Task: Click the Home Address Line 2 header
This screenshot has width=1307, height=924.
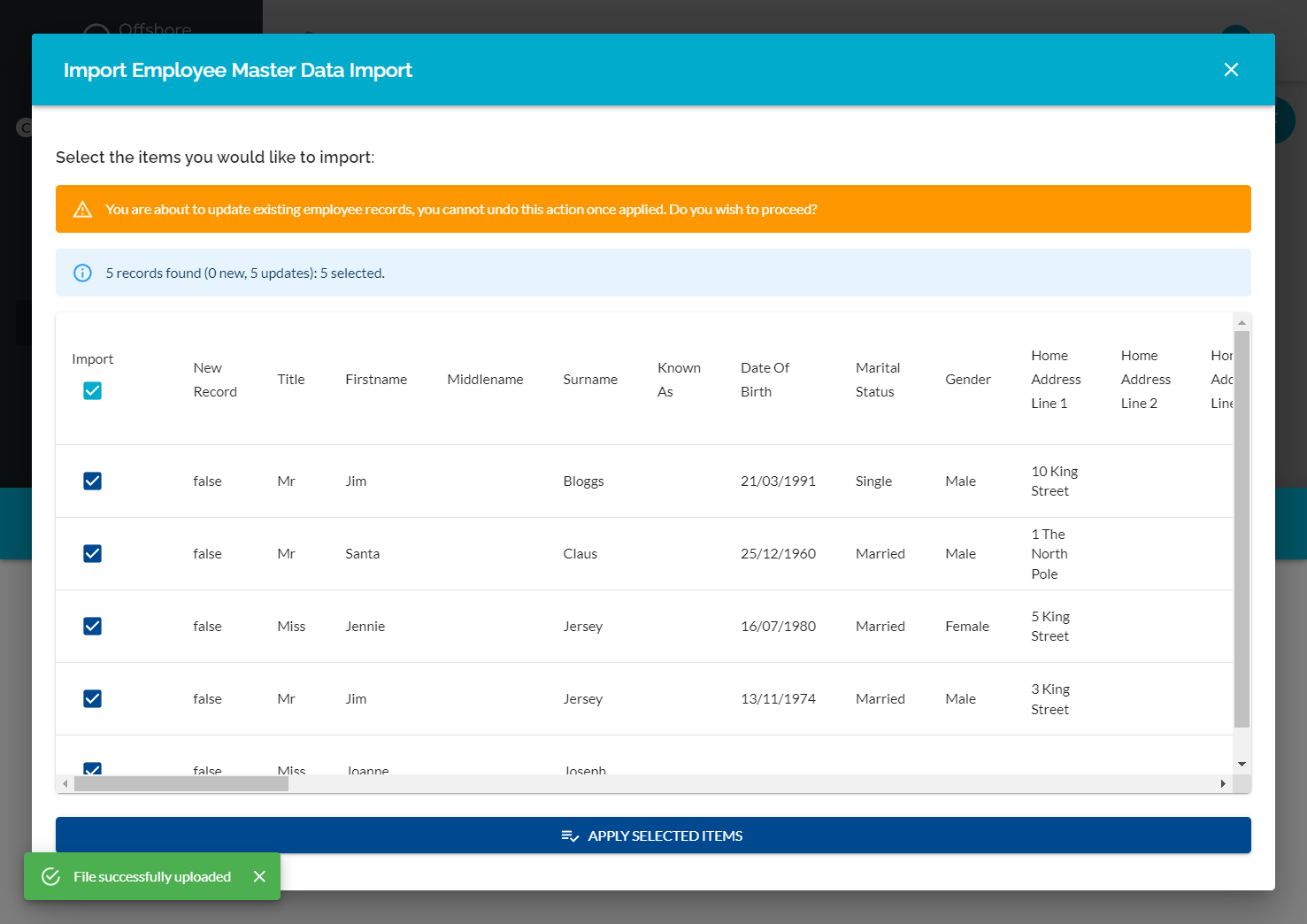Action: [1146, 379]
